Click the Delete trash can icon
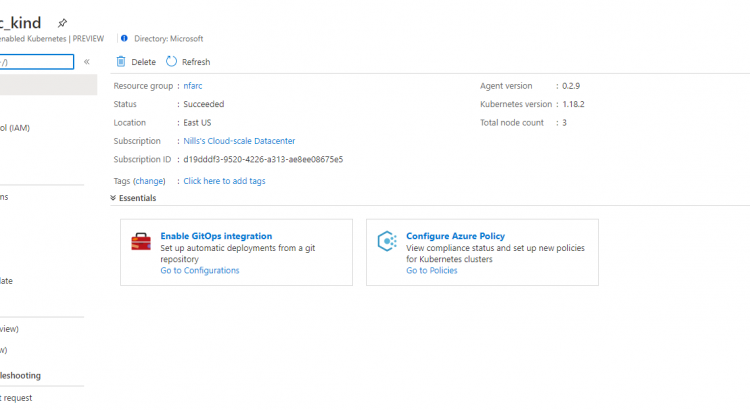Image resolution: width=750 pixels, height=410 pixels. (x=121, y=62)
